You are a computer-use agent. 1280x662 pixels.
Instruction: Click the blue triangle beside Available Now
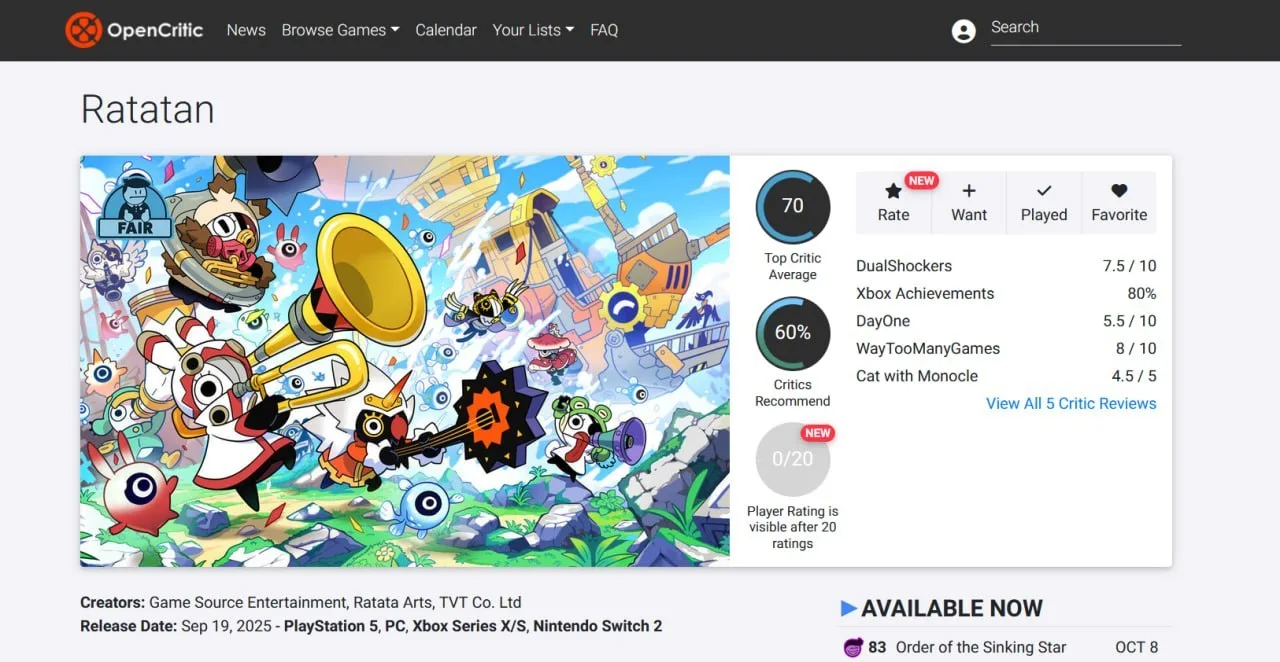point(849,608)
